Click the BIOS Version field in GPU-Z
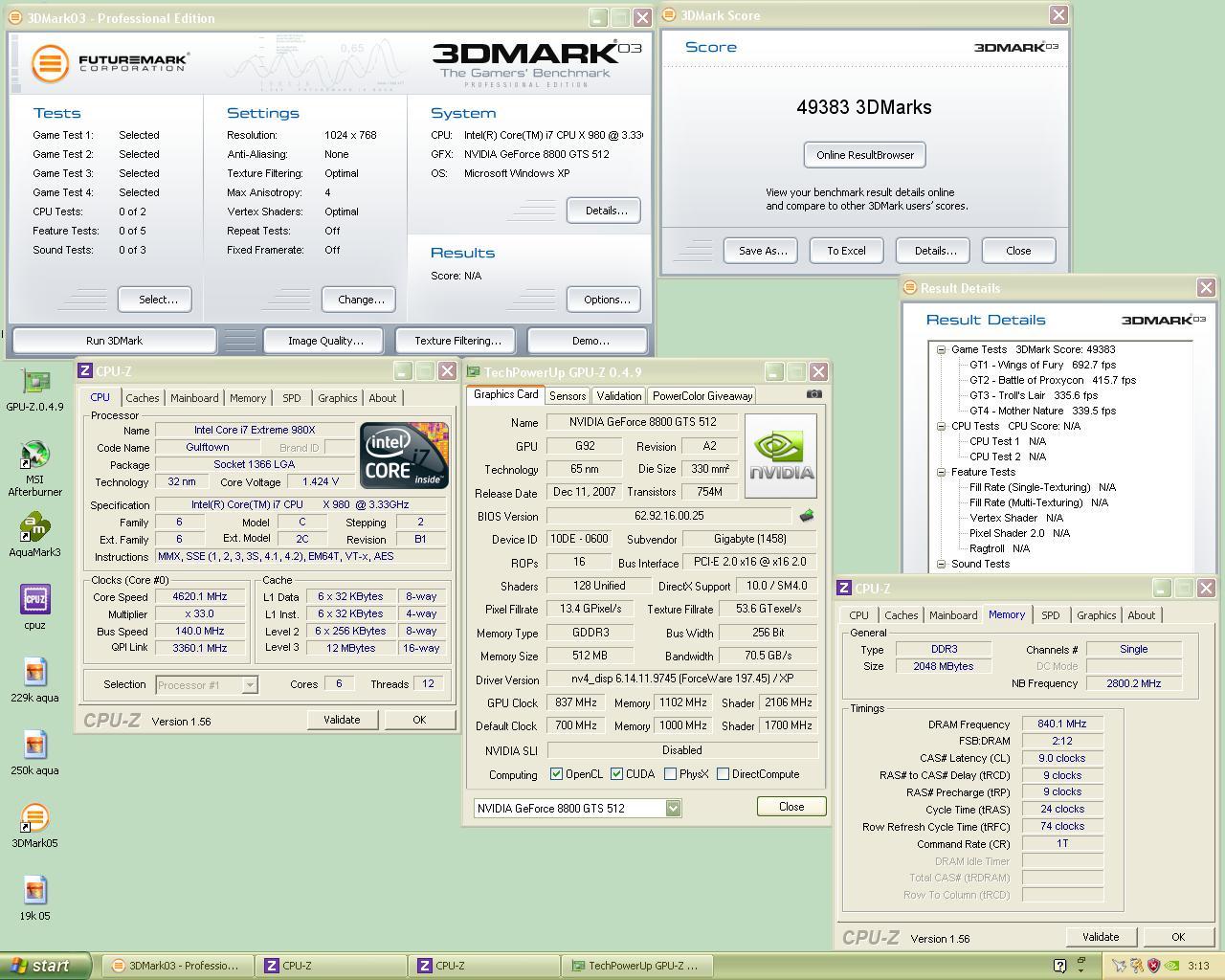 click(x=669, y=516)
